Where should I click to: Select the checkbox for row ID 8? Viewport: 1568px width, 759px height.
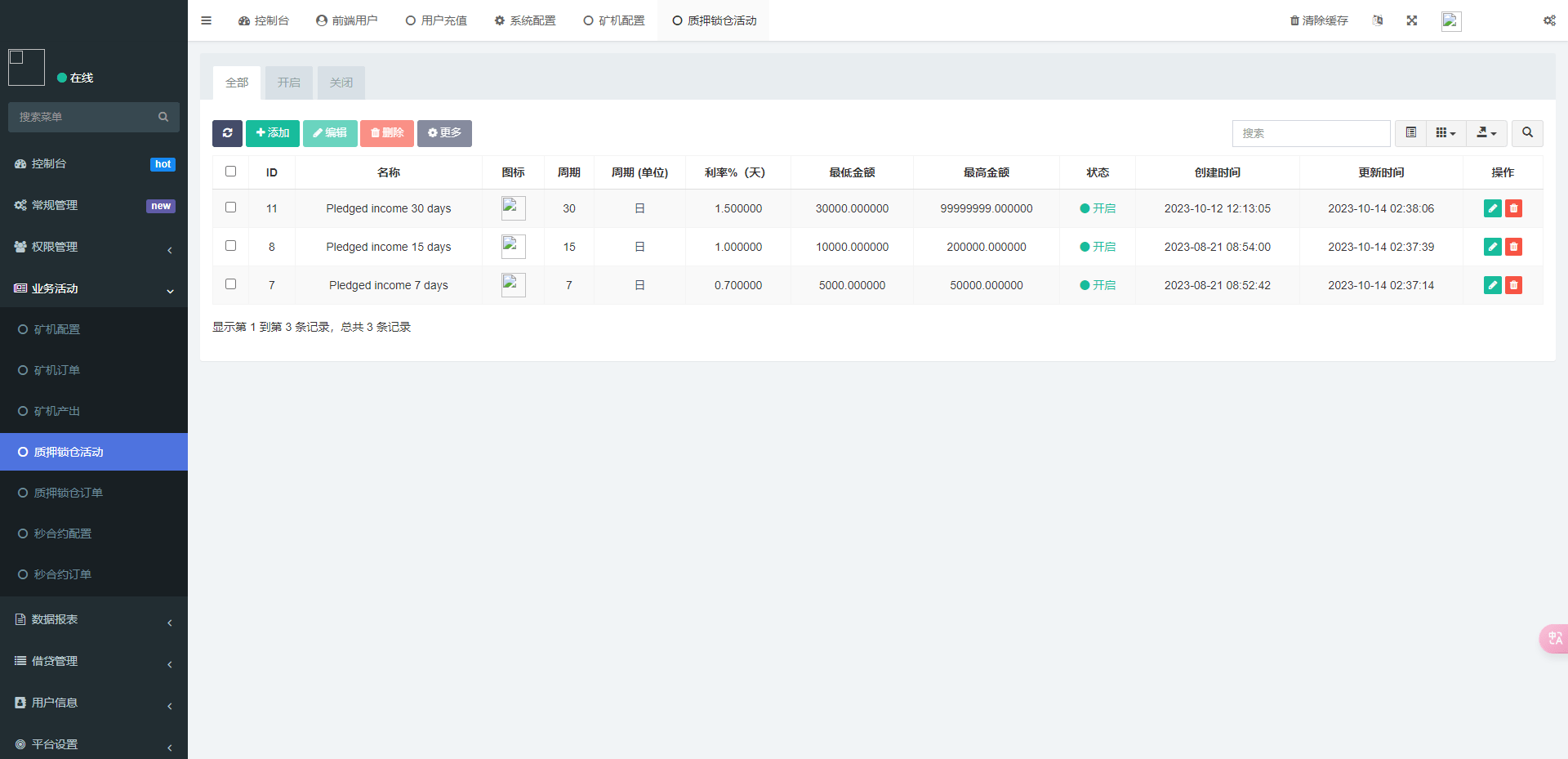tap(230, 246)
